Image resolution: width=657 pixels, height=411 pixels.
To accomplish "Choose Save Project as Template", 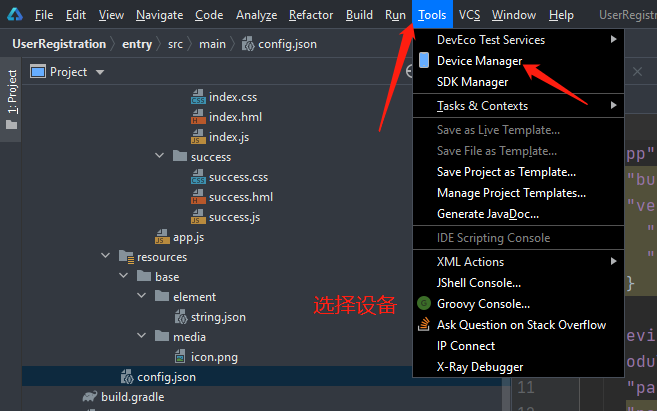I will tap(506, 172).
